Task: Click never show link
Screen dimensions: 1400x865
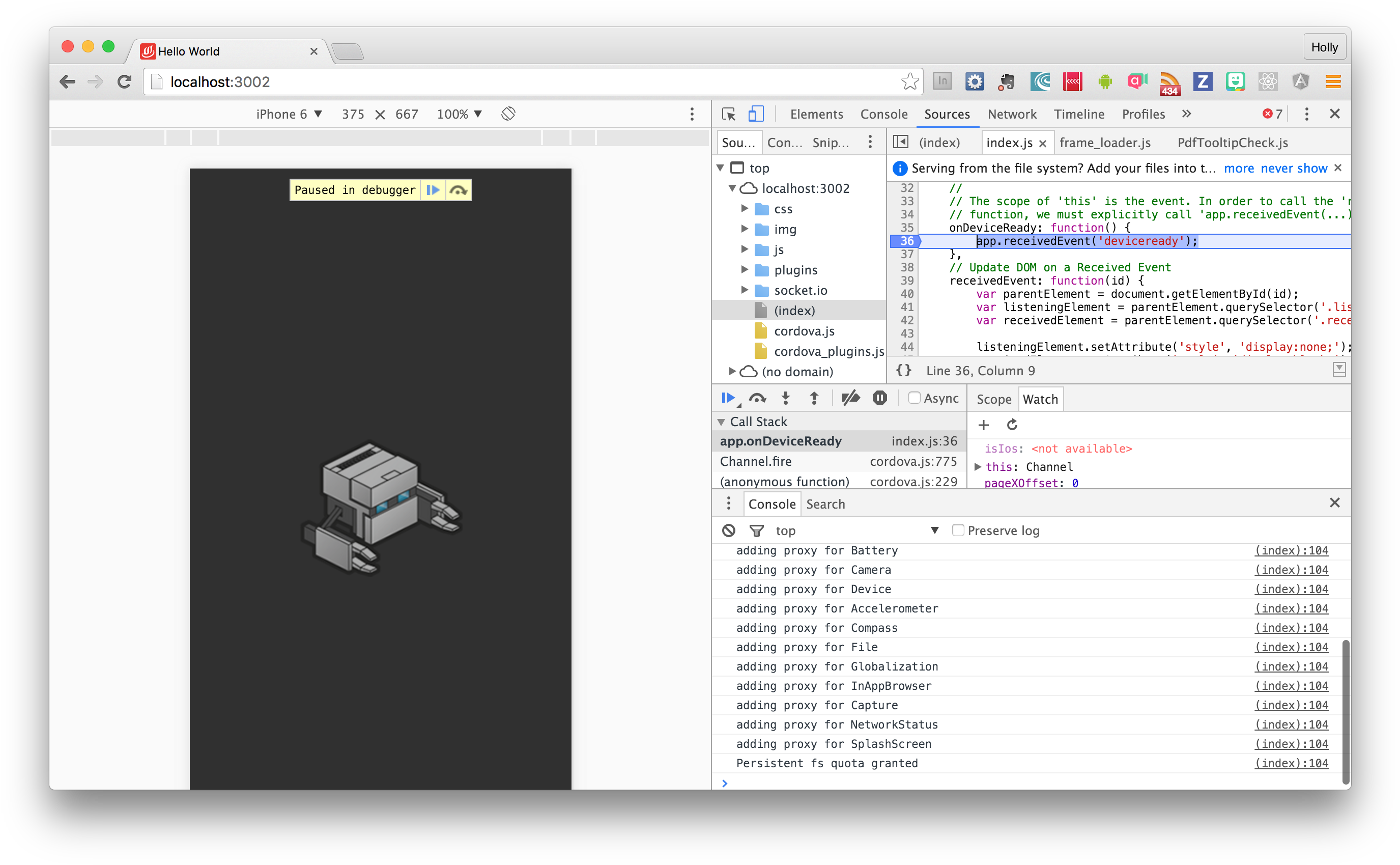Action: point(1294,168)
